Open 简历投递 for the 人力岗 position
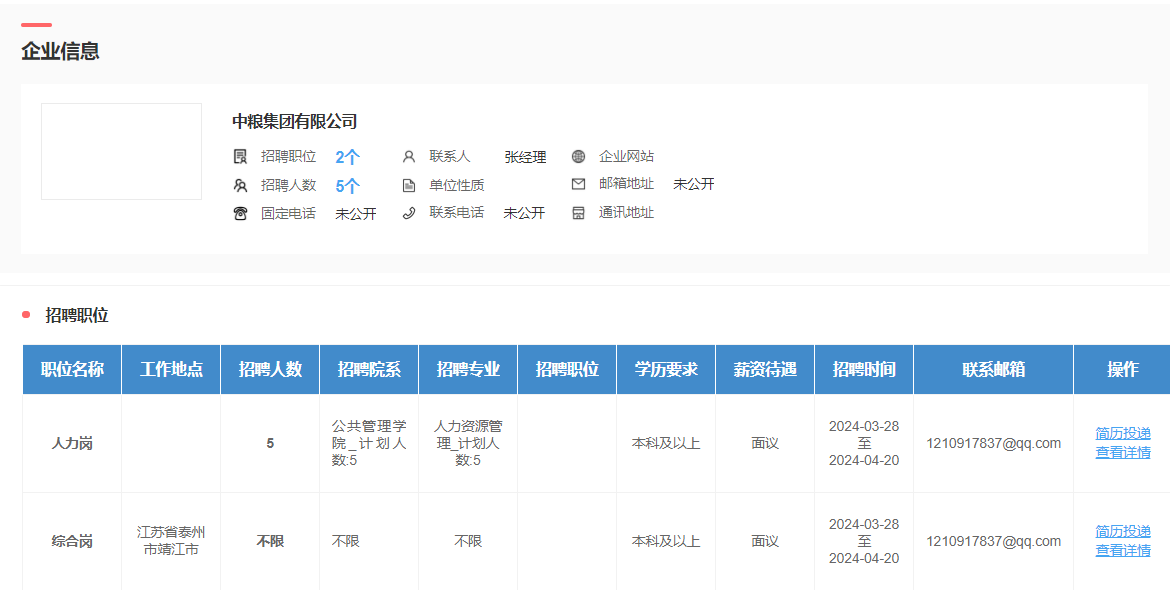 (1122, 433)
